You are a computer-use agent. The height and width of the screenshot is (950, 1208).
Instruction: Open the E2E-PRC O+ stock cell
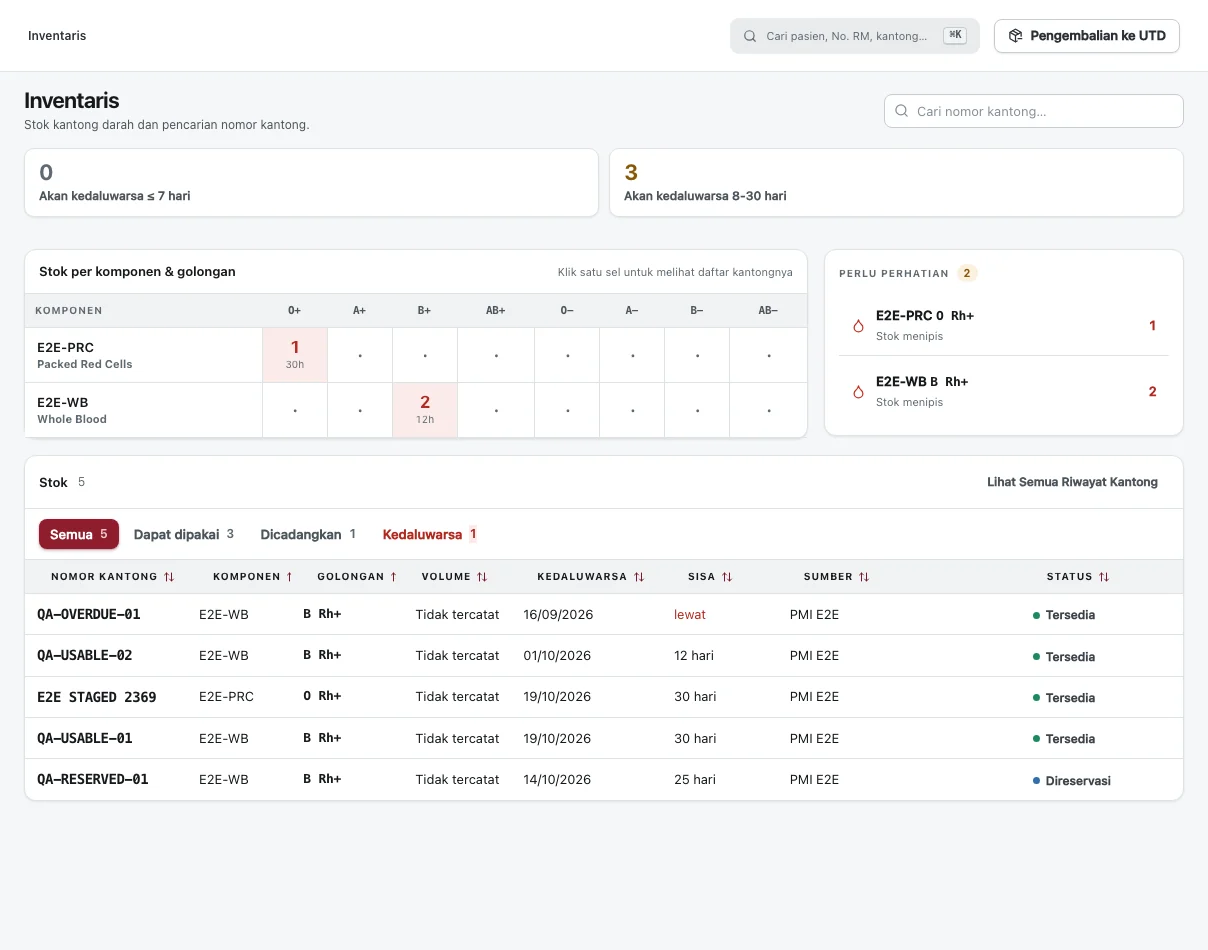tap(295, 354)
